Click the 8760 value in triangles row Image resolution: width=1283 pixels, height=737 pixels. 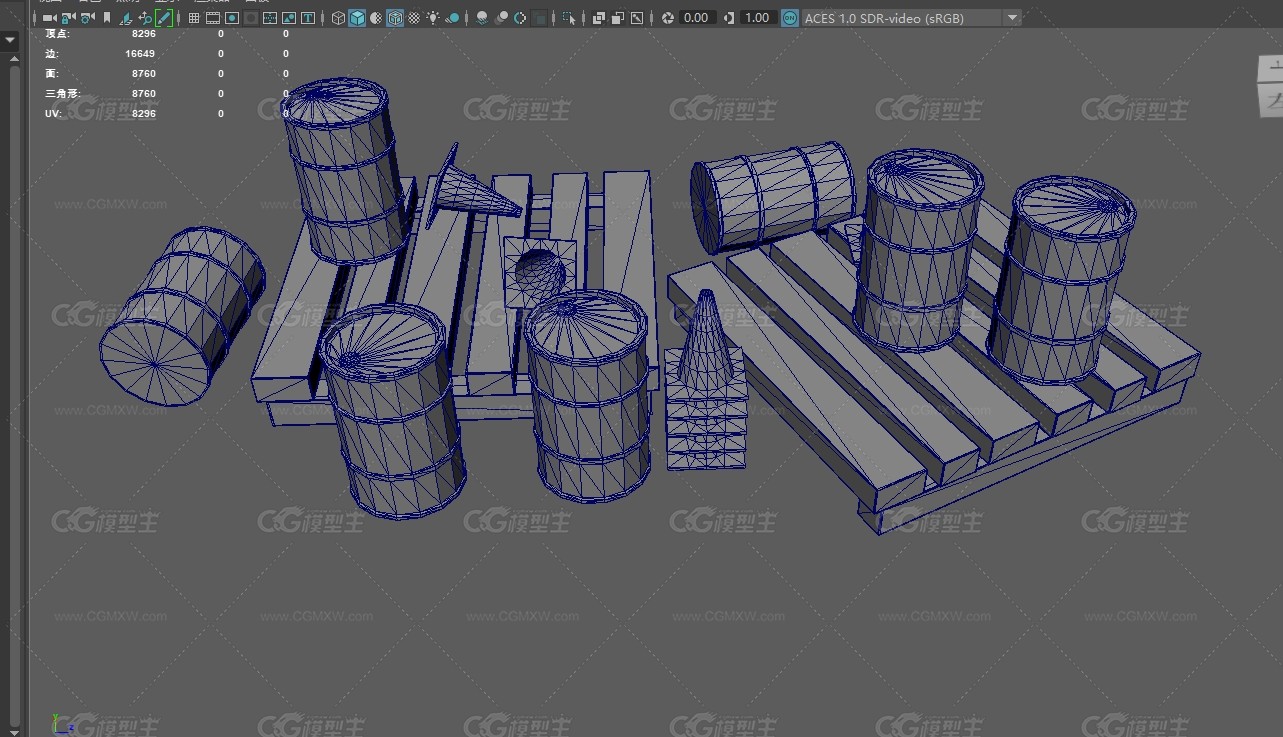(x=144, y=94)
